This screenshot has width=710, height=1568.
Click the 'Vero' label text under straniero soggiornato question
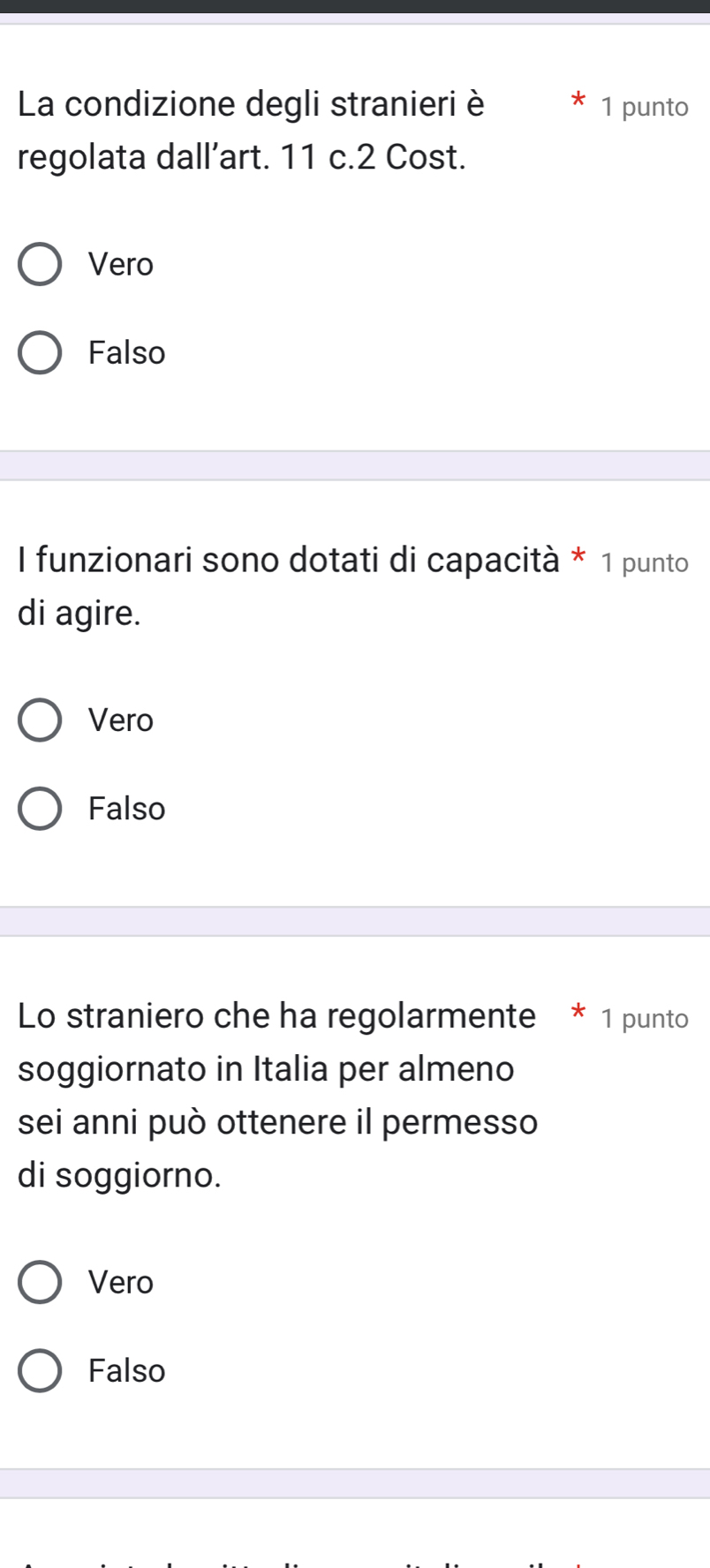tap(121, 1282)
